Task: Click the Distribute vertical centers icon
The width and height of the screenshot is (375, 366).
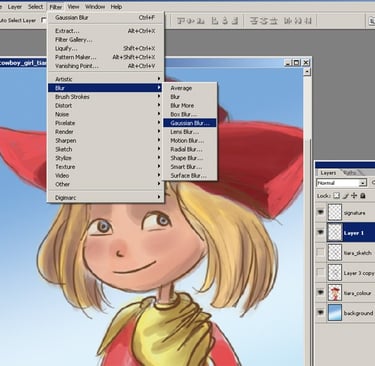Action: click(264, 21)
